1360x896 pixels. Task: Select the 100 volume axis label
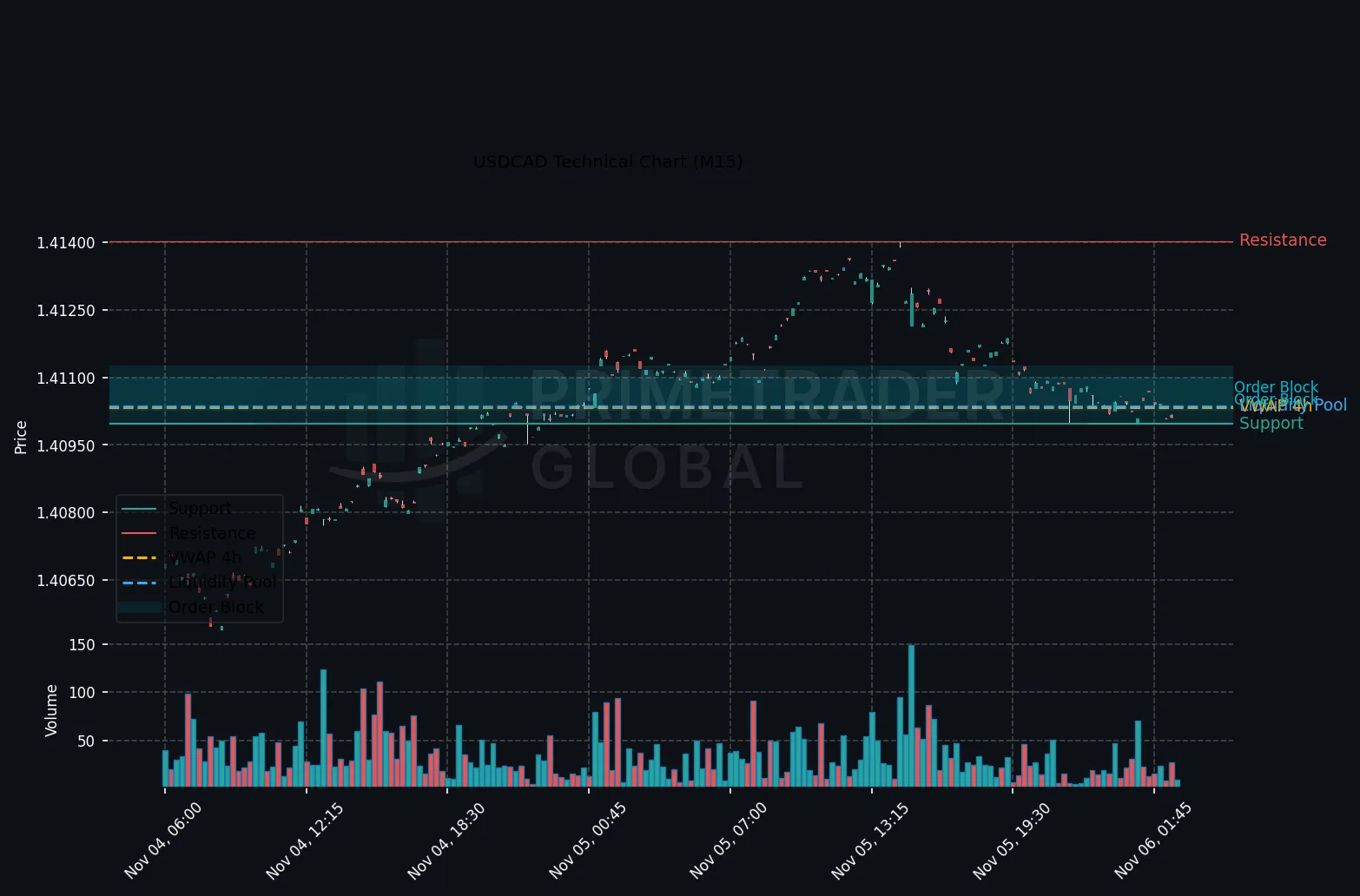coord(83,693)
